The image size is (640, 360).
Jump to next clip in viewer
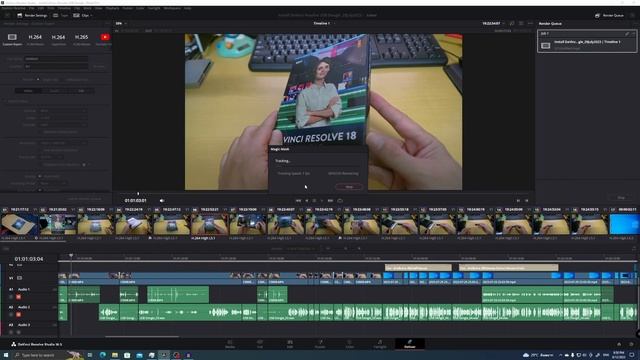point(527,200)
